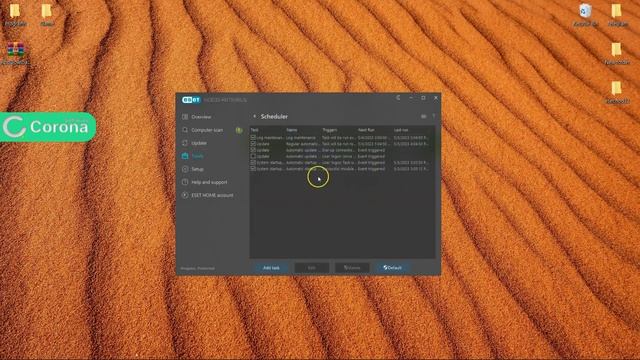Screen dimensions: 640x360
Task: Click the Add task button
Action: pos(271,268)
